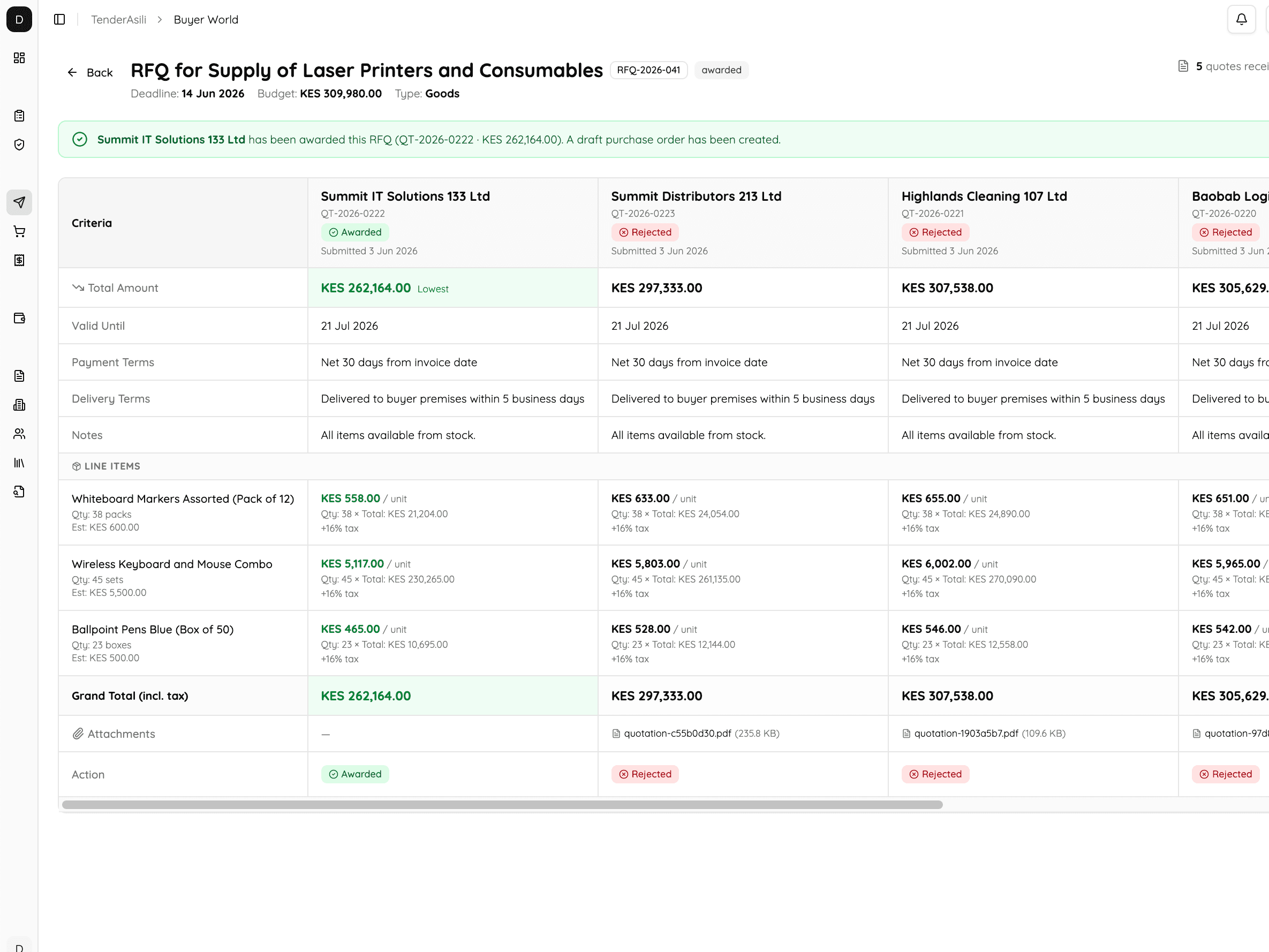This screenshot has height=952, width=1269.
Task: Open the document file sidebar icon
Action: pyautogui.click(x=19, y=376)
